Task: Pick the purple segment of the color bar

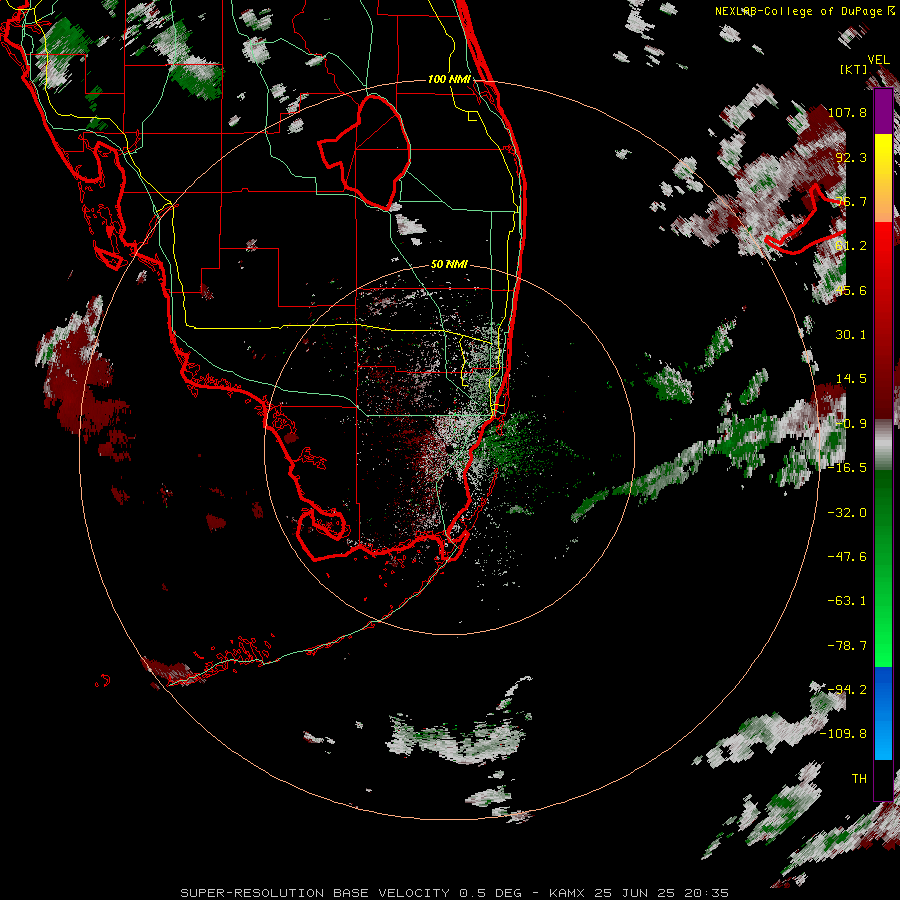Action: click(883, 111)
